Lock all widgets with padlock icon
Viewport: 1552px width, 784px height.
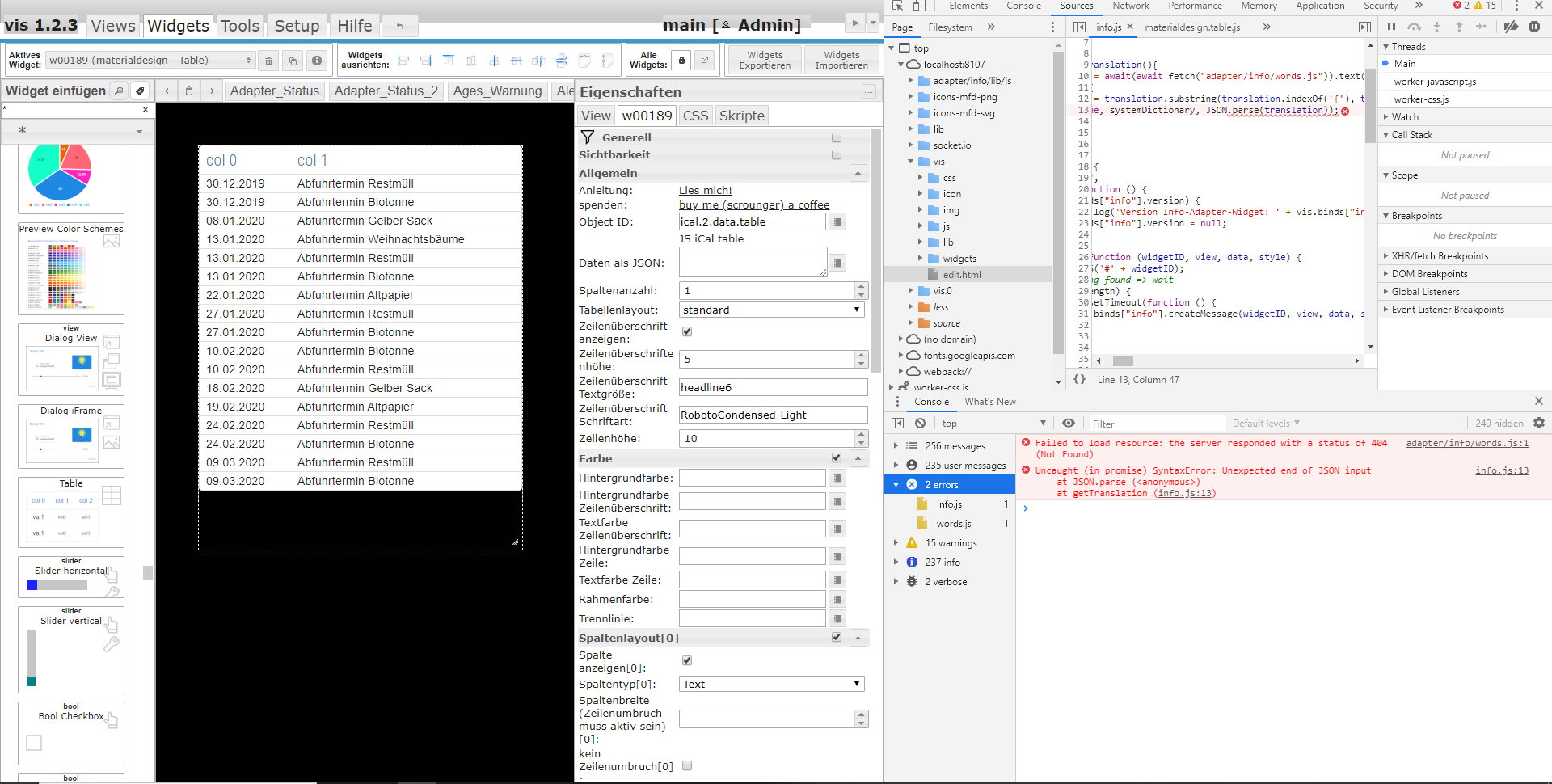click(x=681, y=61)
